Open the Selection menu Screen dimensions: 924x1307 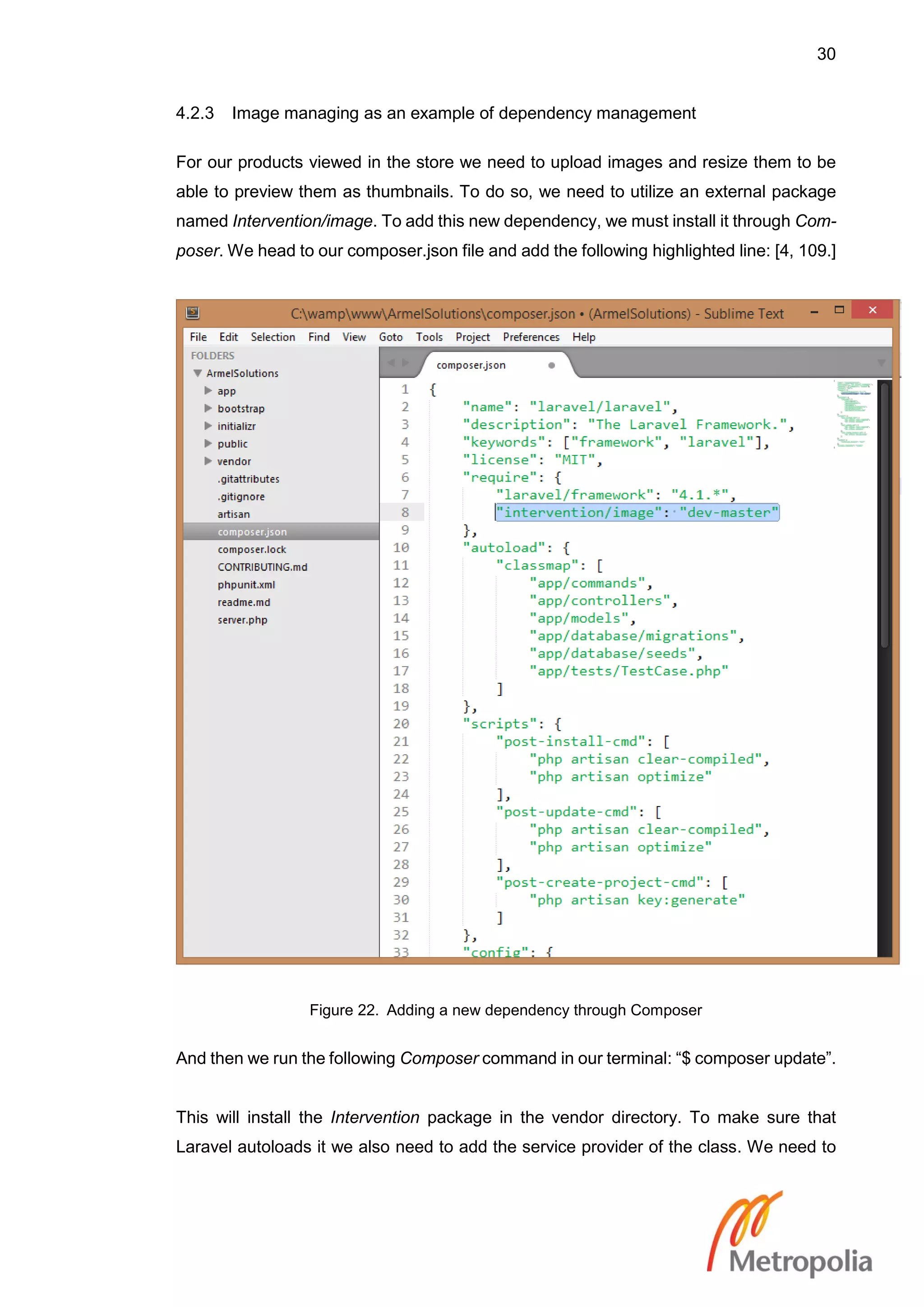(x=273, y=337)
